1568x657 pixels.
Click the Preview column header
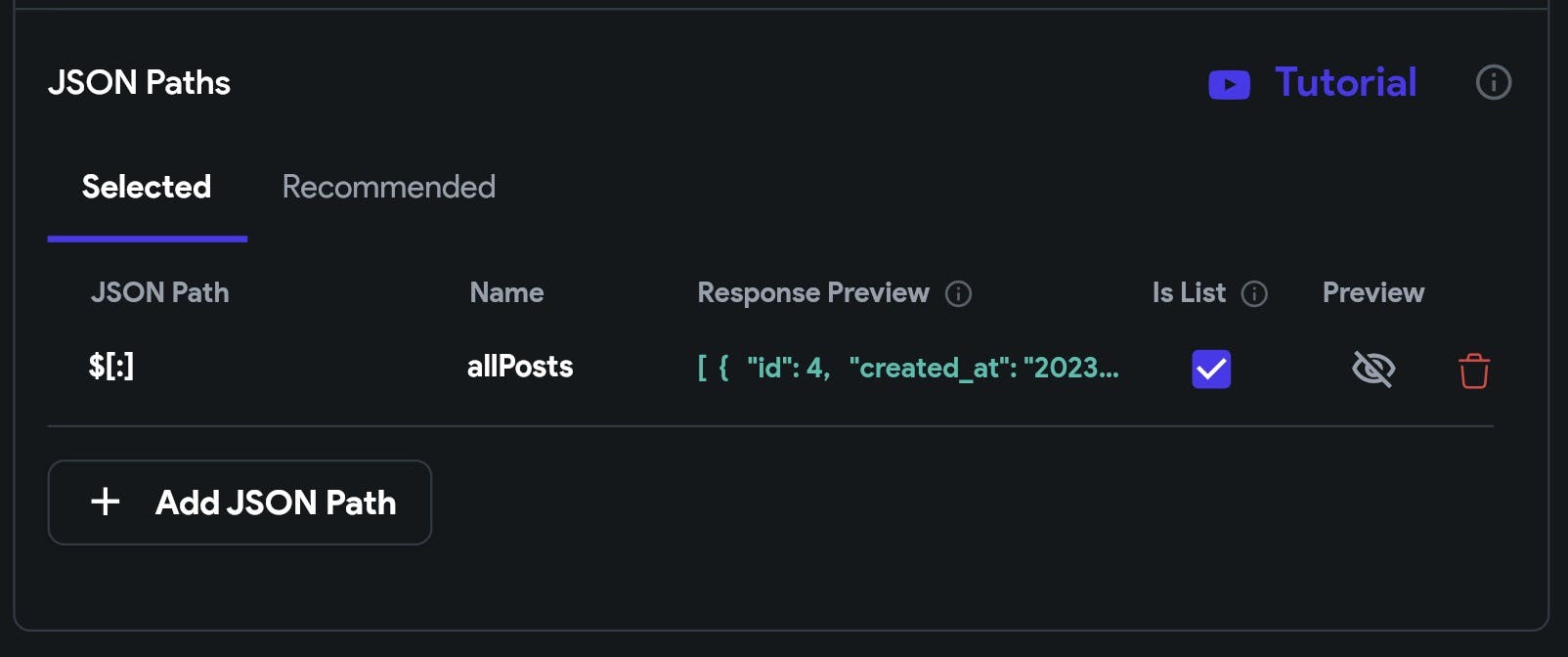click(1372, 292)
